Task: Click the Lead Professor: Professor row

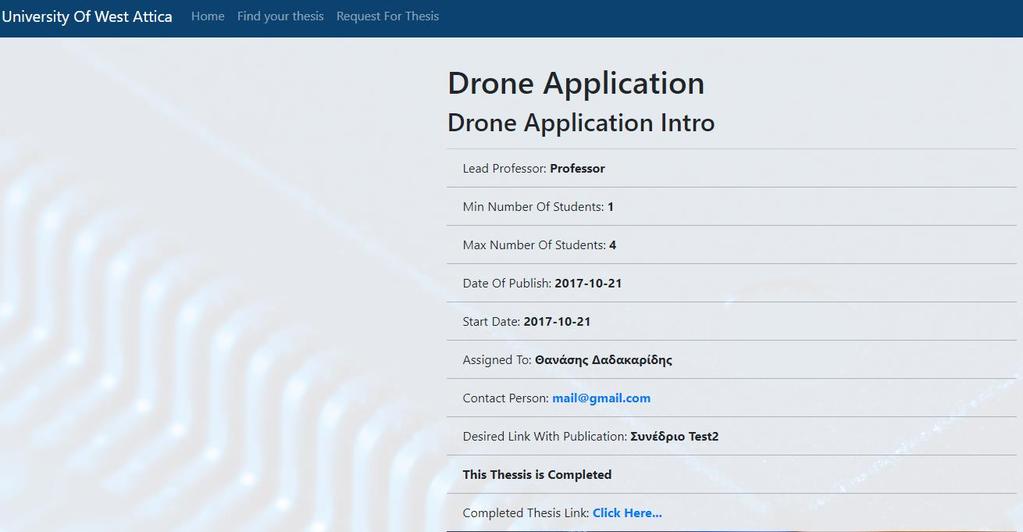Action: [x=731, y=168]
